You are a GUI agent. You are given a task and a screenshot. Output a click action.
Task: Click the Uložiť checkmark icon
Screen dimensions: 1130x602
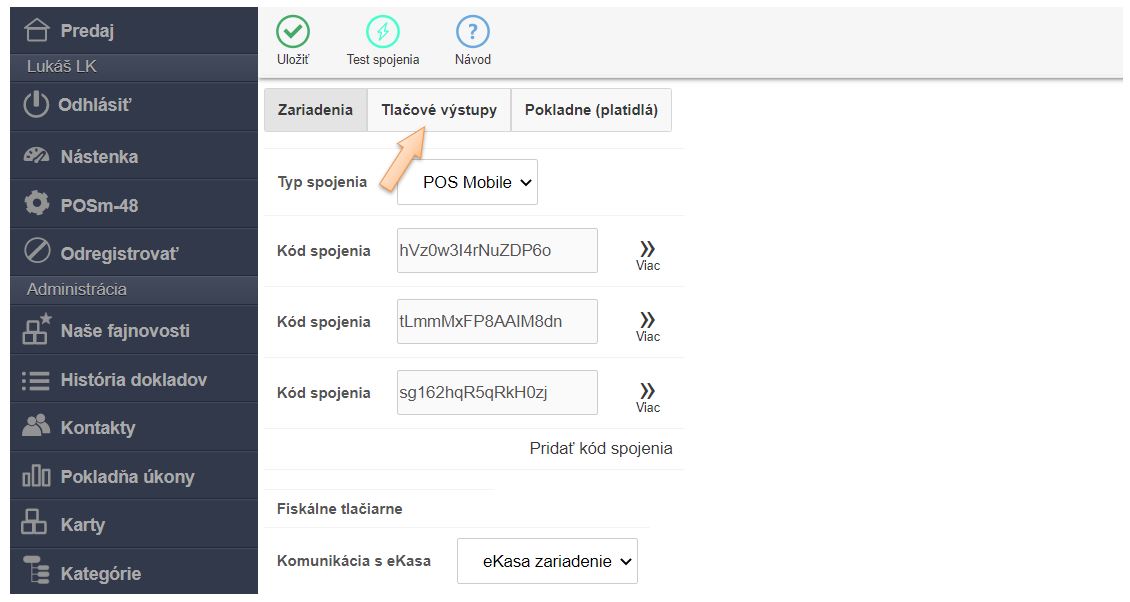click(x=293, y=32)
